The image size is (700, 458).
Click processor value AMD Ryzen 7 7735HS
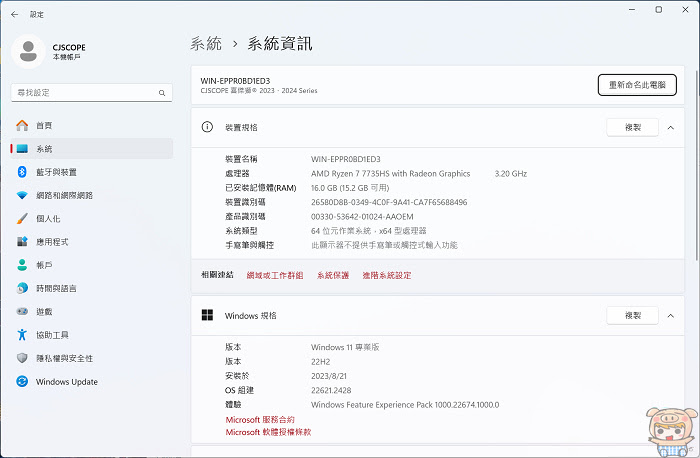coord(390,174)
